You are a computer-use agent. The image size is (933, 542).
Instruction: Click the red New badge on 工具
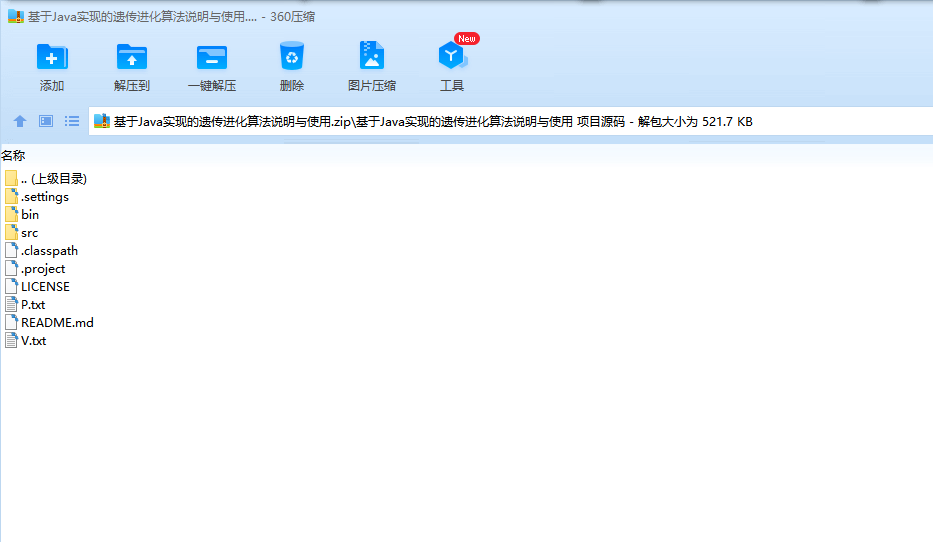pyautogui.click(x=466, y=39)
